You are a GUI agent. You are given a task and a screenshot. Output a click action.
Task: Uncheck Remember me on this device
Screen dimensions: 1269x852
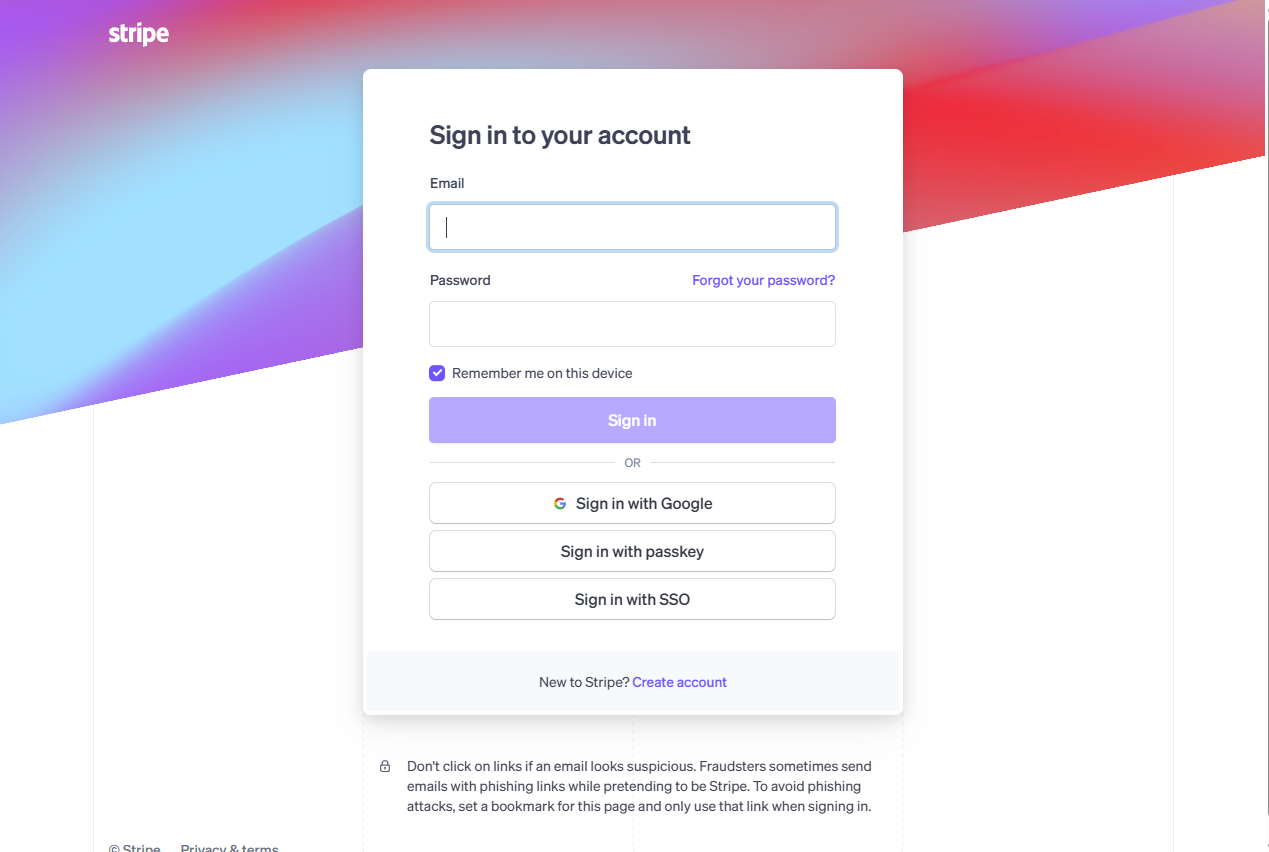pyautogui.click(x=437, y=373)
